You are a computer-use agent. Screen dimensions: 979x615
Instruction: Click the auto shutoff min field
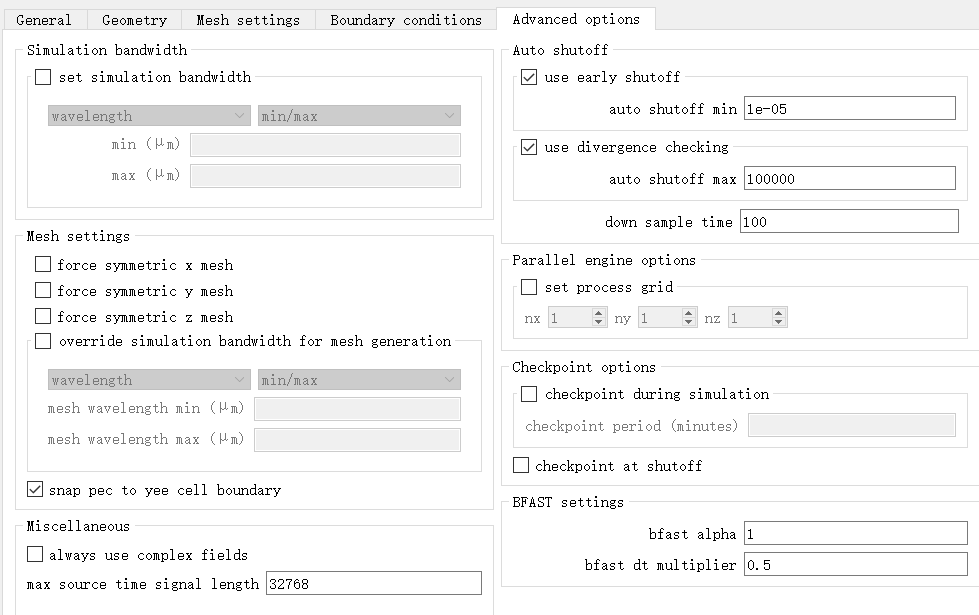849,109
